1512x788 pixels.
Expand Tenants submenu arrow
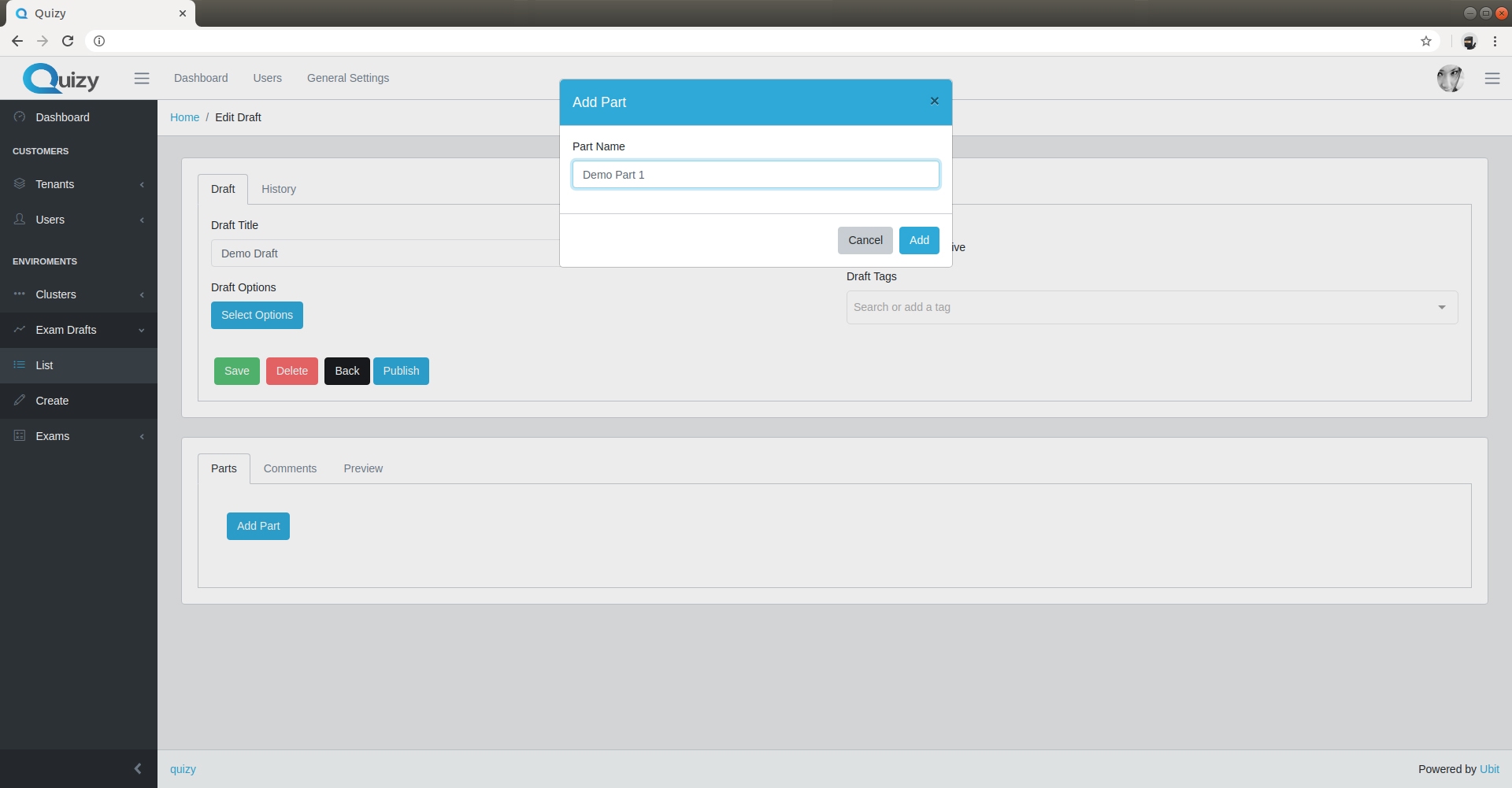[142, 184]
